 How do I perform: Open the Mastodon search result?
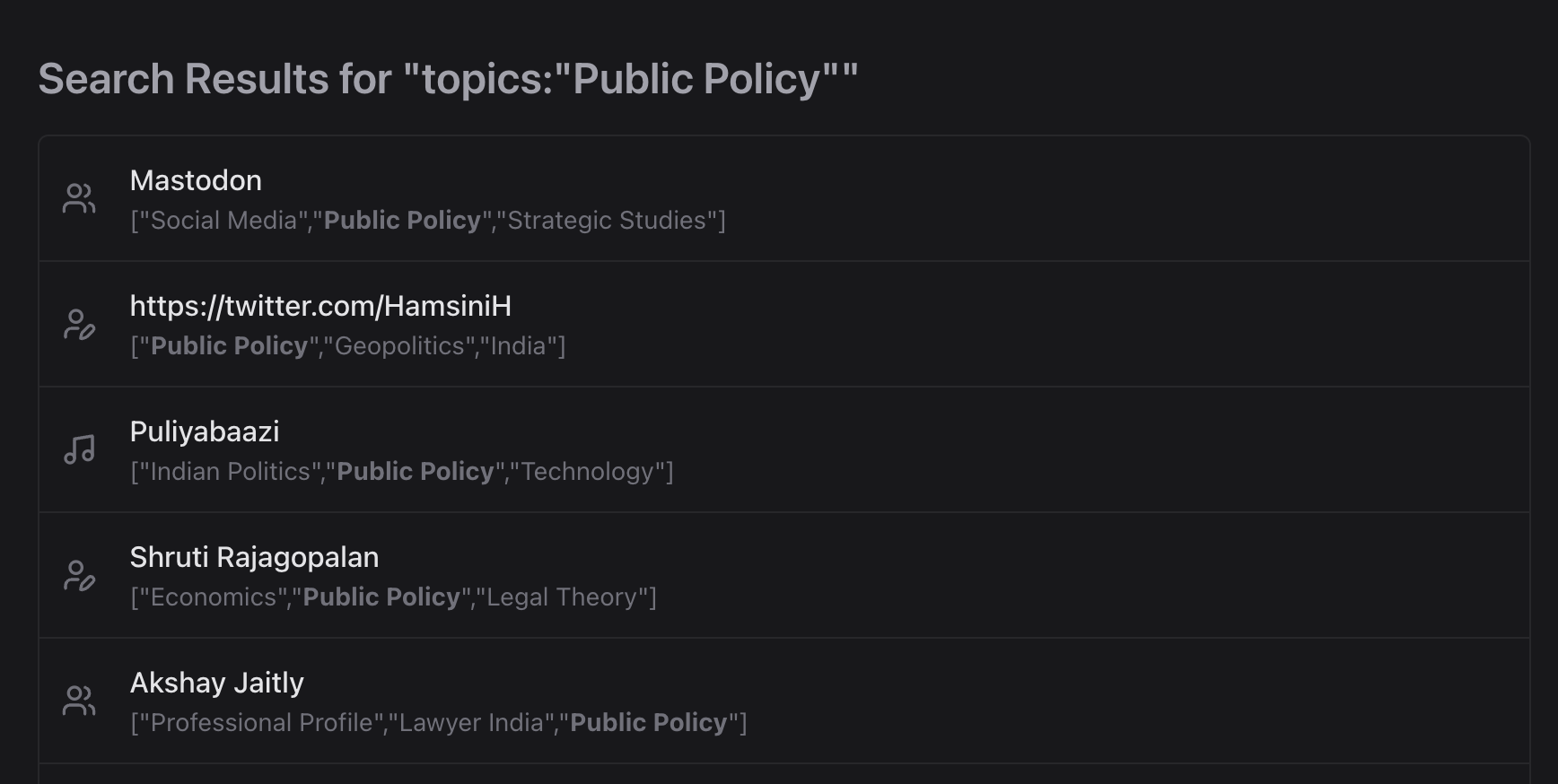click(196, 180)
